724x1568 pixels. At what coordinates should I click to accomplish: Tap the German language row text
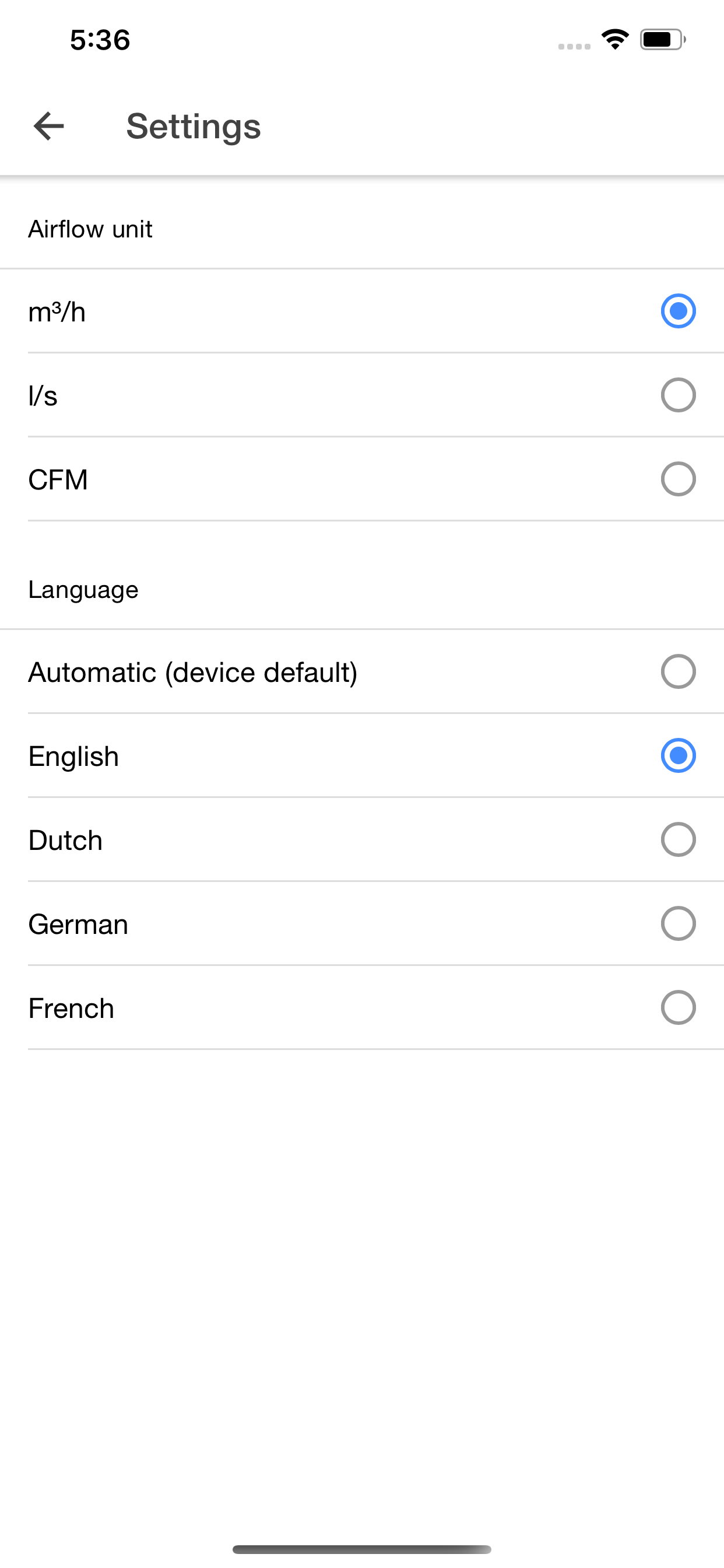pos(78,924)
